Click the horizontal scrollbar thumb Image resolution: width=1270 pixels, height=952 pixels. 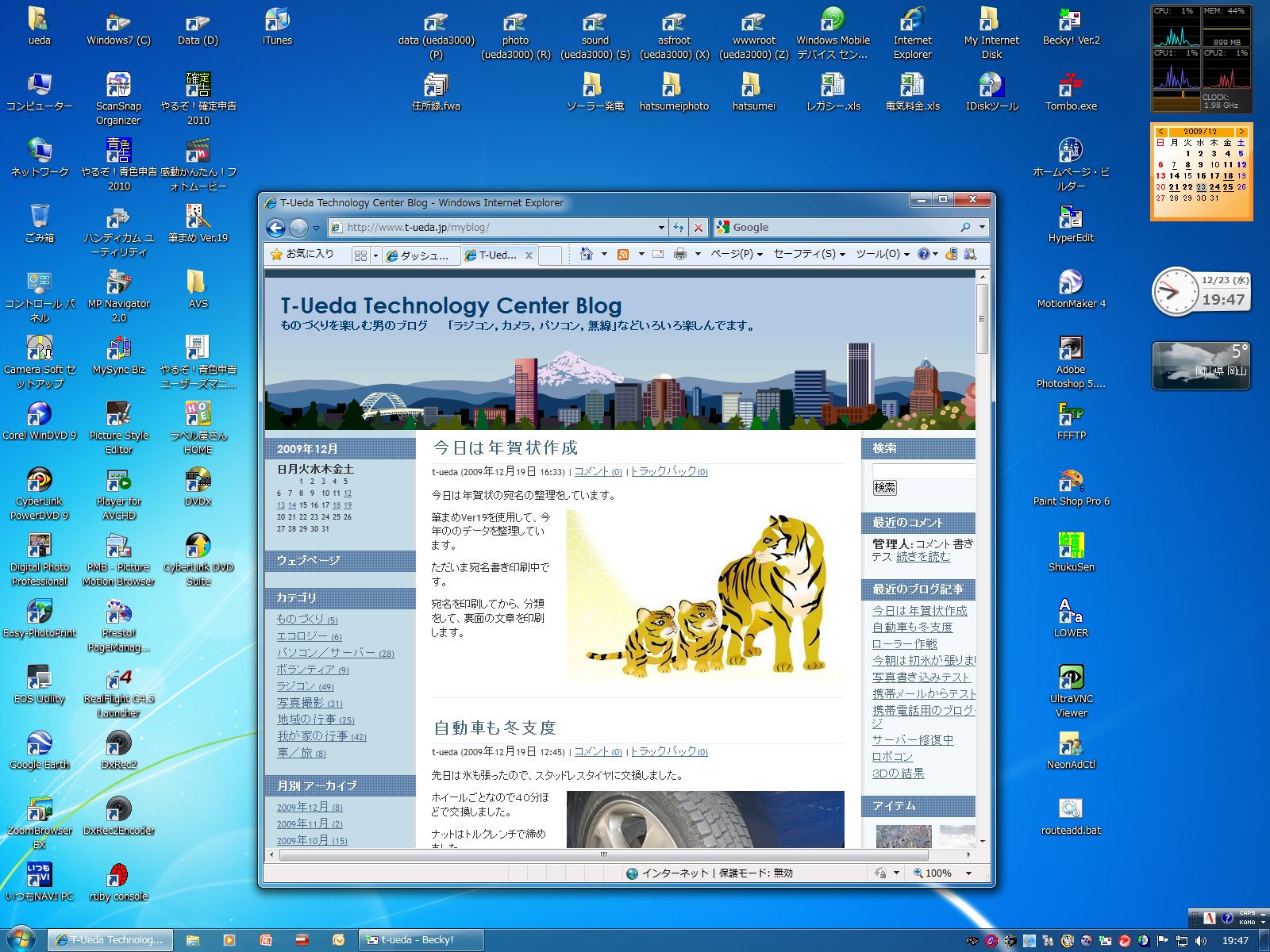[x=603, y=855]
